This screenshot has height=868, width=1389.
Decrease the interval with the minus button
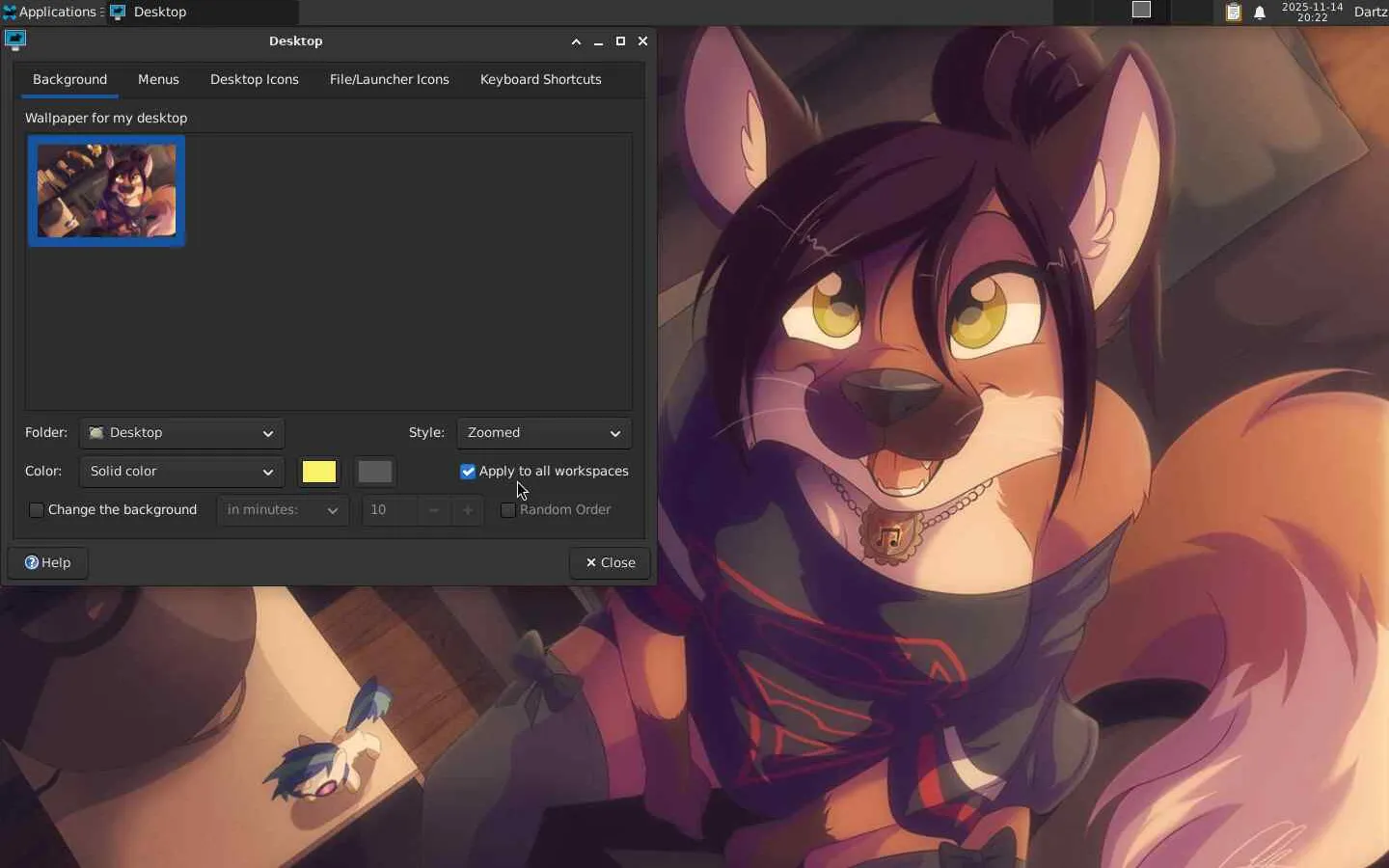(434, 510)
